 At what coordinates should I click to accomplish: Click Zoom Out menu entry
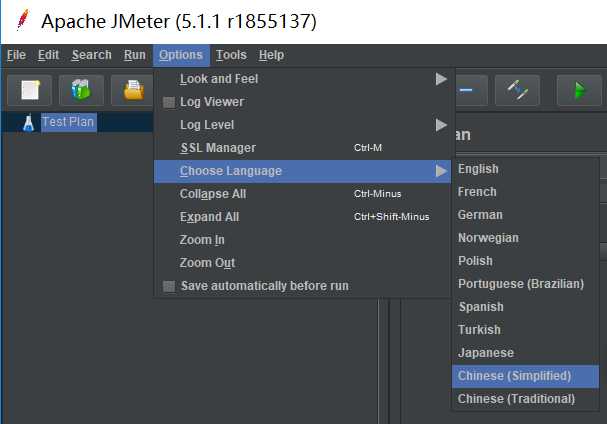point(302,263)
